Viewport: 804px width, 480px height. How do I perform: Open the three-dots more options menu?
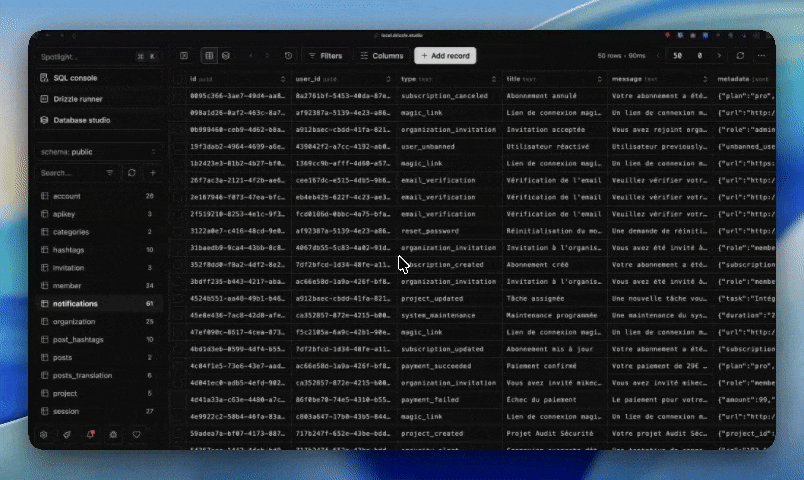point(763,56)
